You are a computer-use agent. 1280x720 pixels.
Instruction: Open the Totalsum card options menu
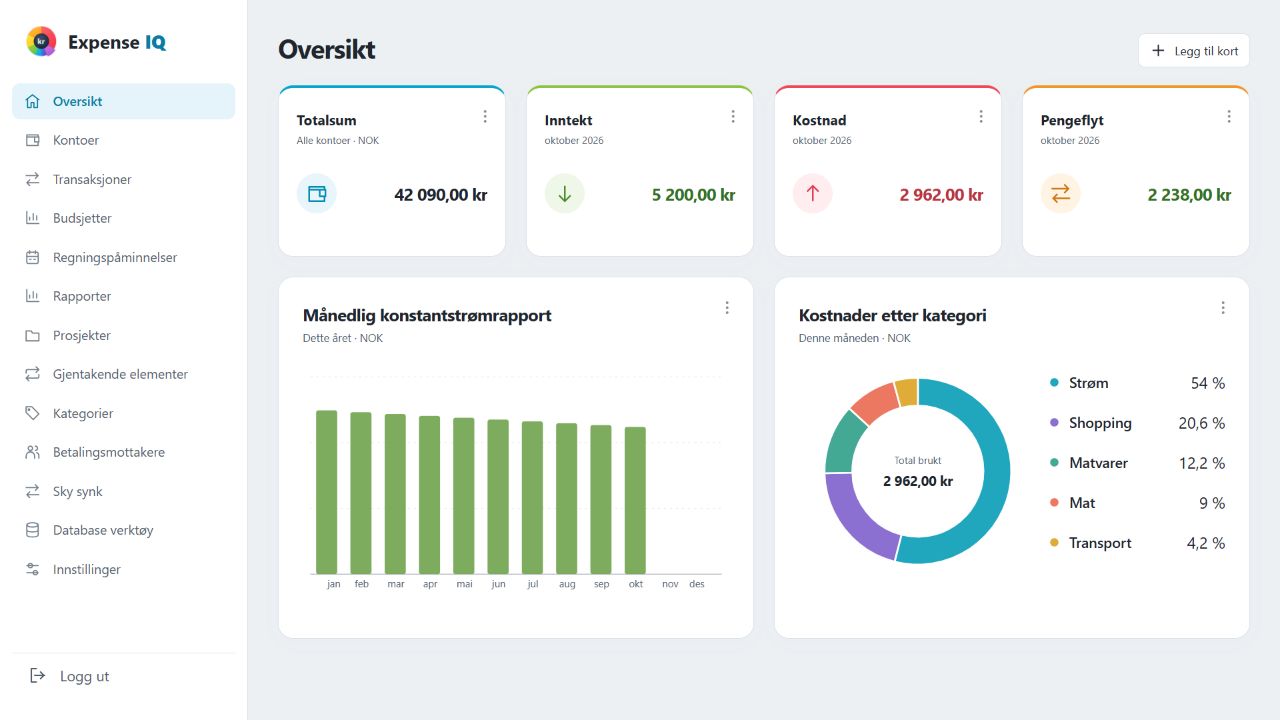click(x=485, y=117)
